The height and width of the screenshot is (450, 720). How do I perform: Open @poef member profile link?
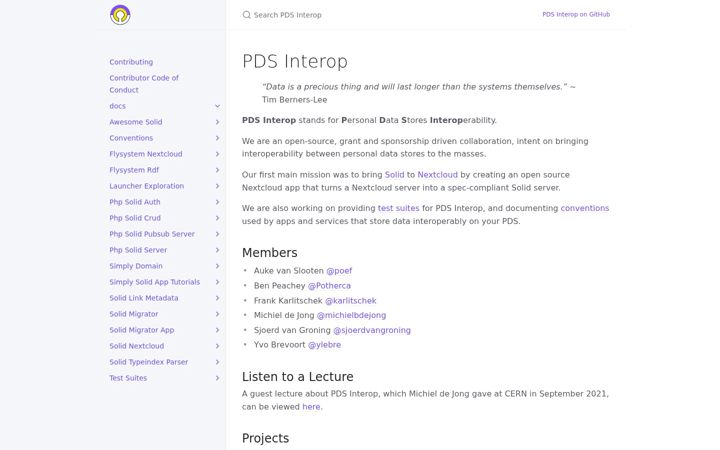pos(339,271)
